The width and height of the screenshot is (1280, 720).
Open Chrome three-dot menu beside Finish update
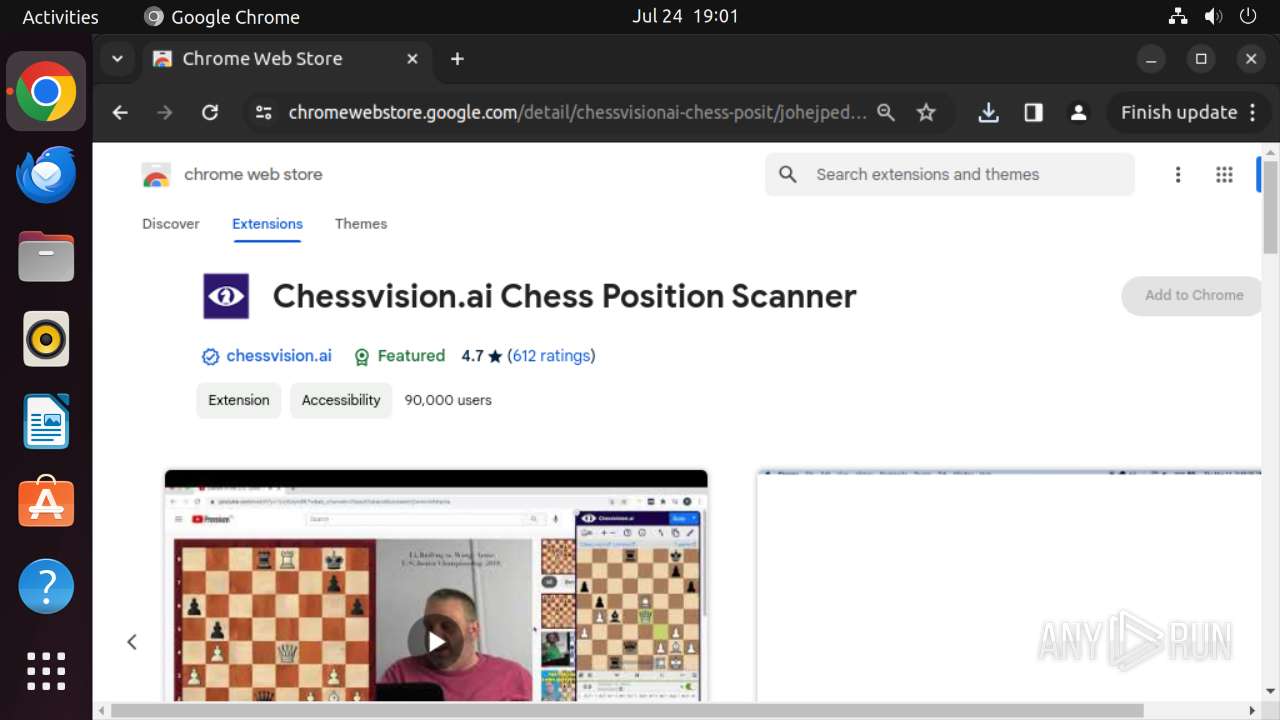pyautogui.click(x=1252, y=113)
